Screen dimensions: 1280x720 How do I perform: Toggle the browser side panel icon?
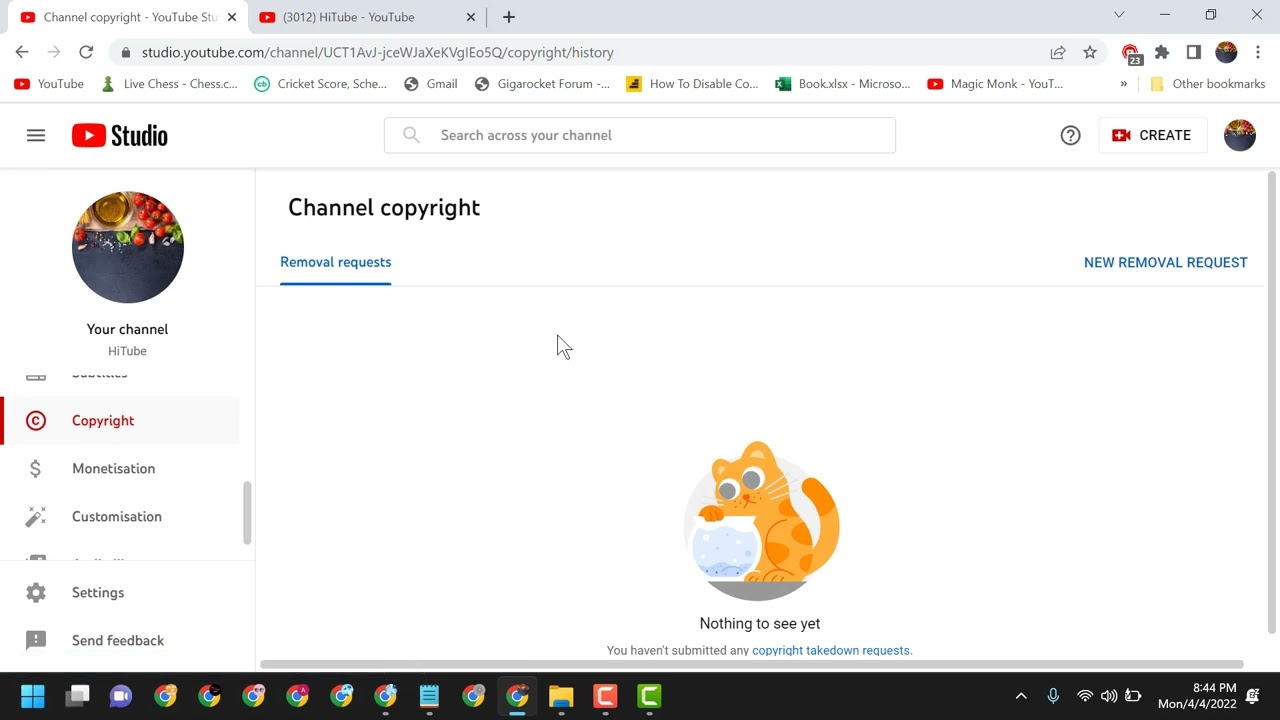(x=1194, y=52)
